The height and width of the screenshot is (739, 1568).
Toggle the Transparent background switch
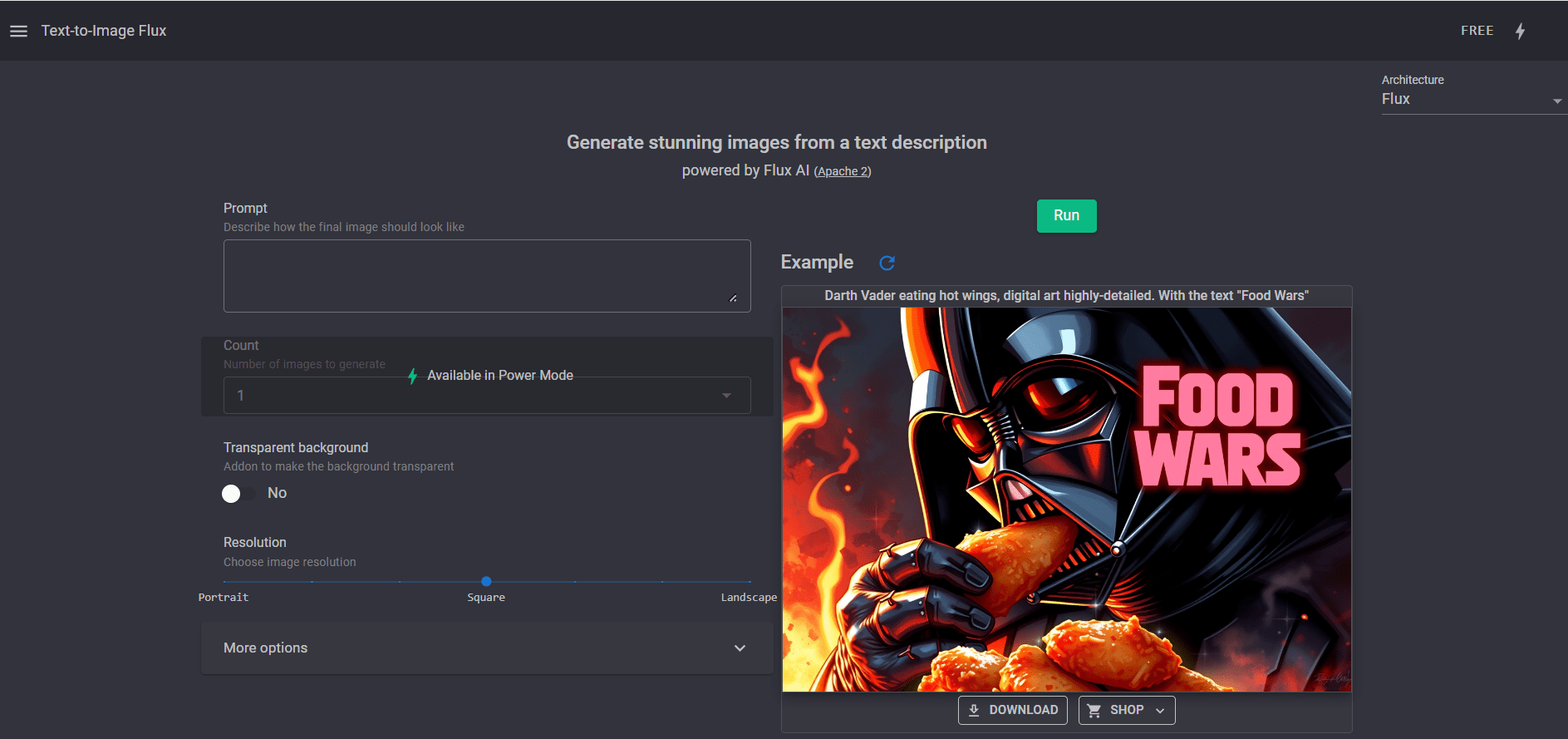238,494
